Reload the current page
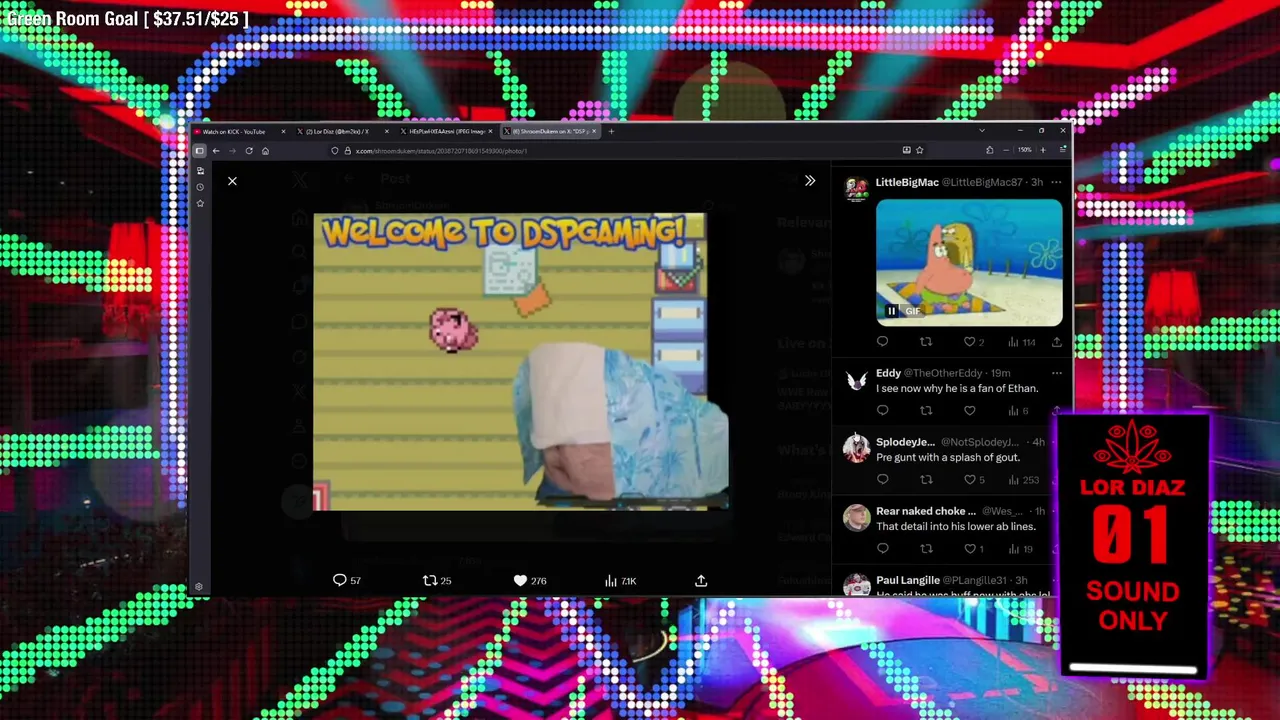The width and height of the screenshot is (1280, 720). [x=249, y=150]
